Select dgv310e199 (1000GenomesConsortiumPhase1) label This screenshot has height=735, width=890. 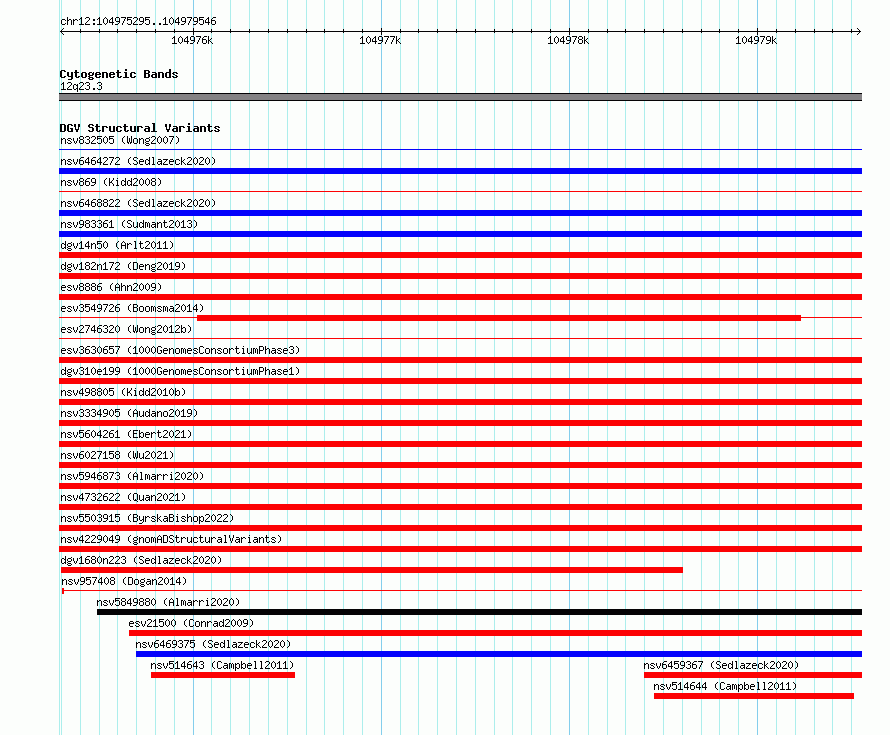[180, 371]
